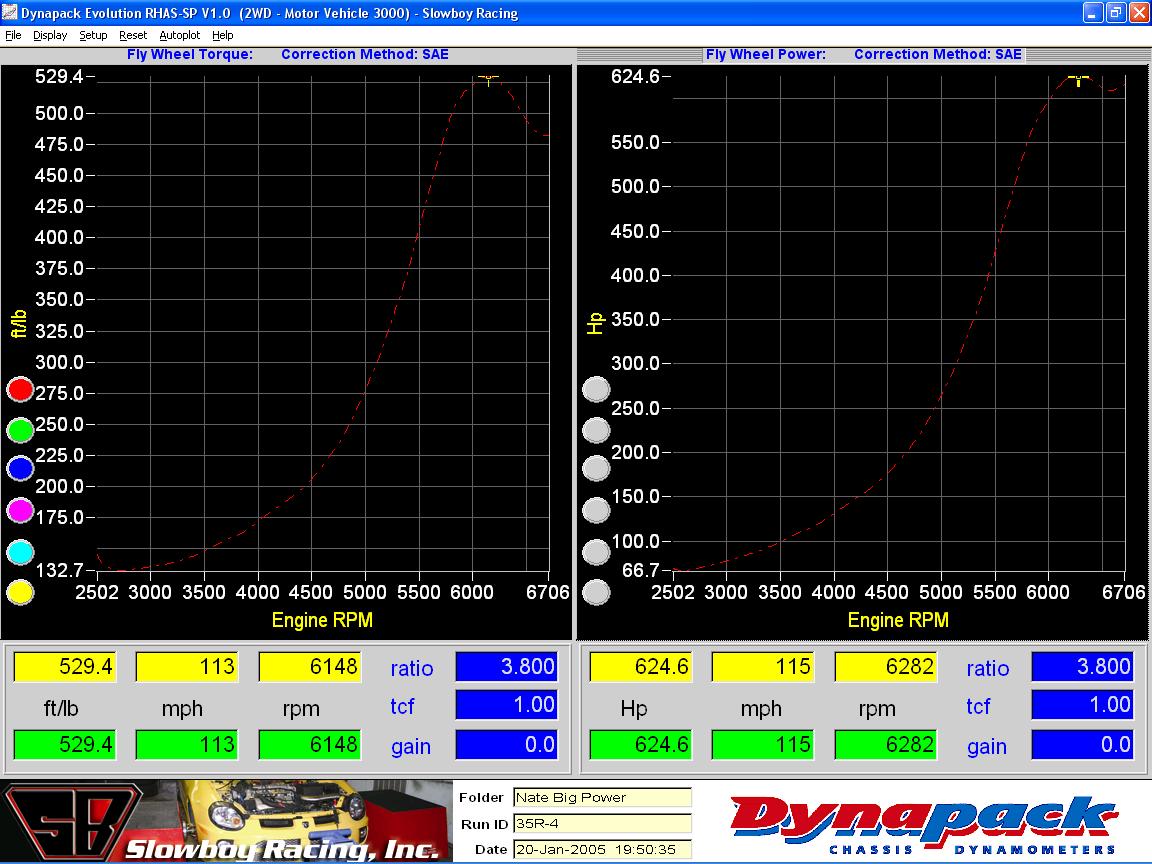Screen dimensions: 1152x864
Task: Click the peak power cursor marker
Action: (1078, 79)
